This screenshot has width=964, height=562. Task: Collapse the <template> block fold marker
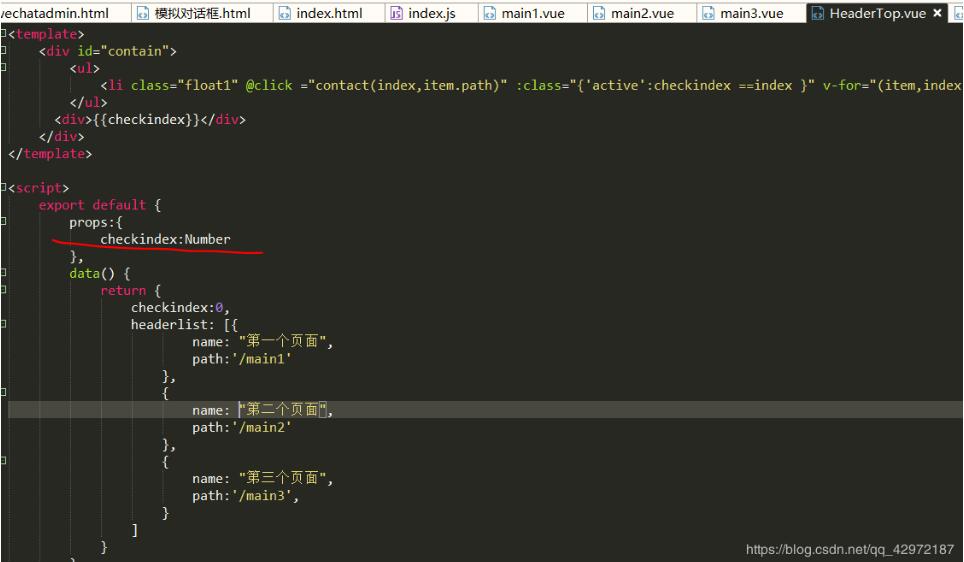[x=3, y=33]
